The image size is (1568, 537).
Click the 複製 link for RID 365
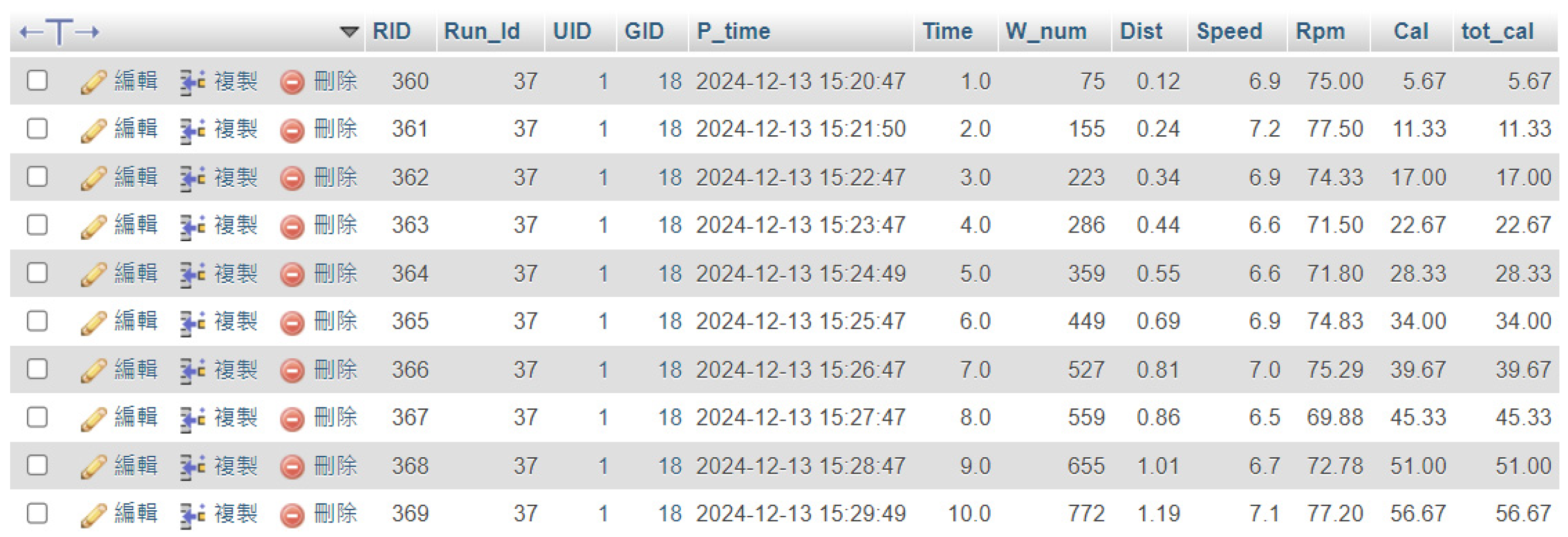[x=236, y=321]
